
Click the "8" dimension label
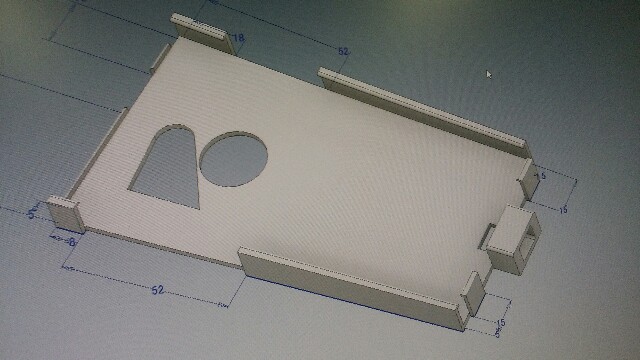tap(72, 242)
